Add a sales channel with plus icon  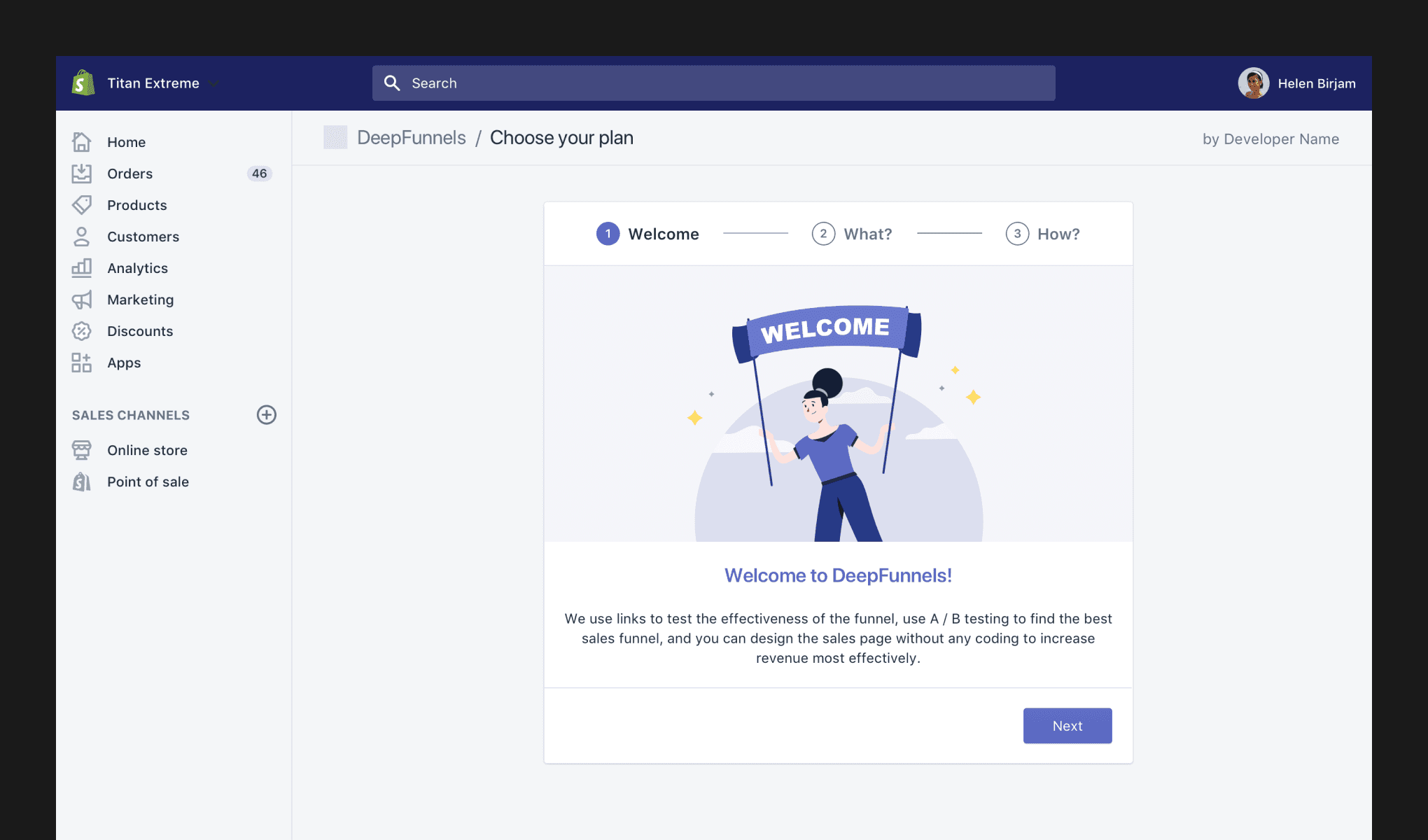point(267,415)
